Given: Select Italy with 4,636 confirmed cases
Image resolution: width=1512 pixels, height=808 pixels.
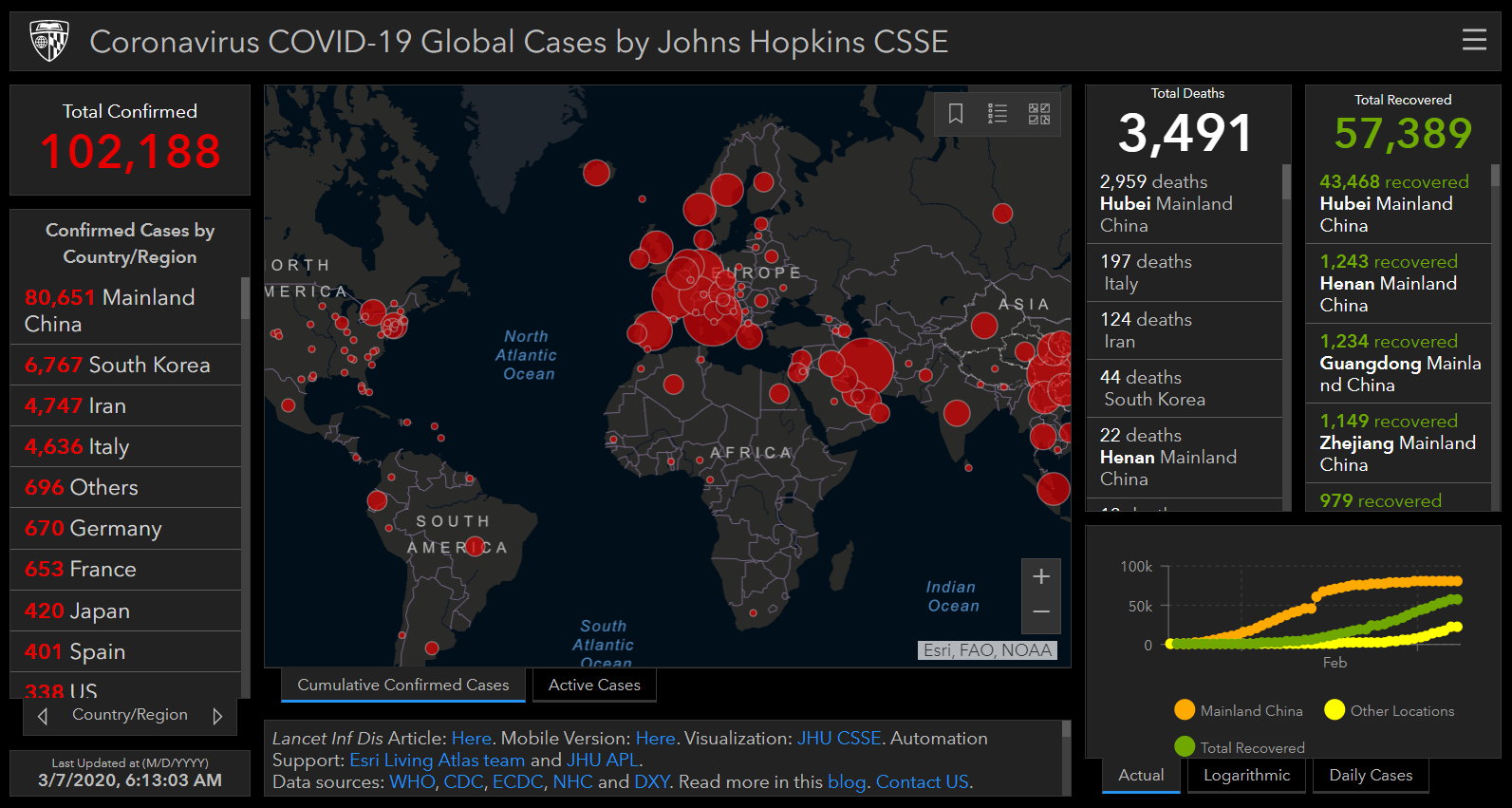Looking at the screenshot, I should coord(125,446).
